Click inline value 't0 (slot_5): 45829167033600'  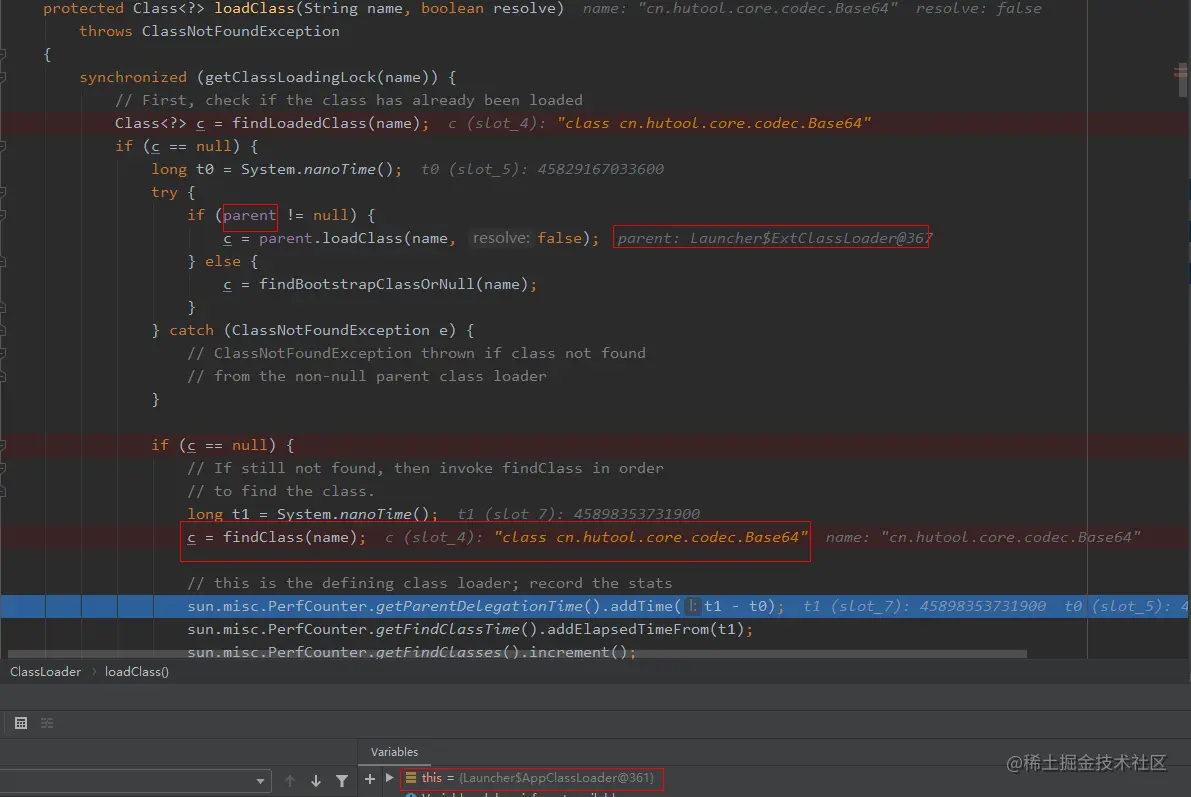542,169
